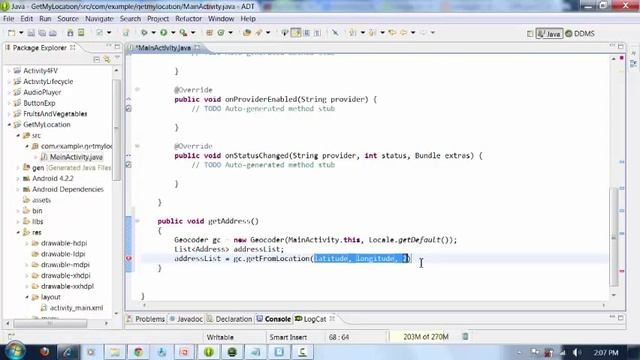Screen dimensions: 640x360
Task: Click the pin toolbar icon right of Show Whitespace
Action: (x=335, y=33)
